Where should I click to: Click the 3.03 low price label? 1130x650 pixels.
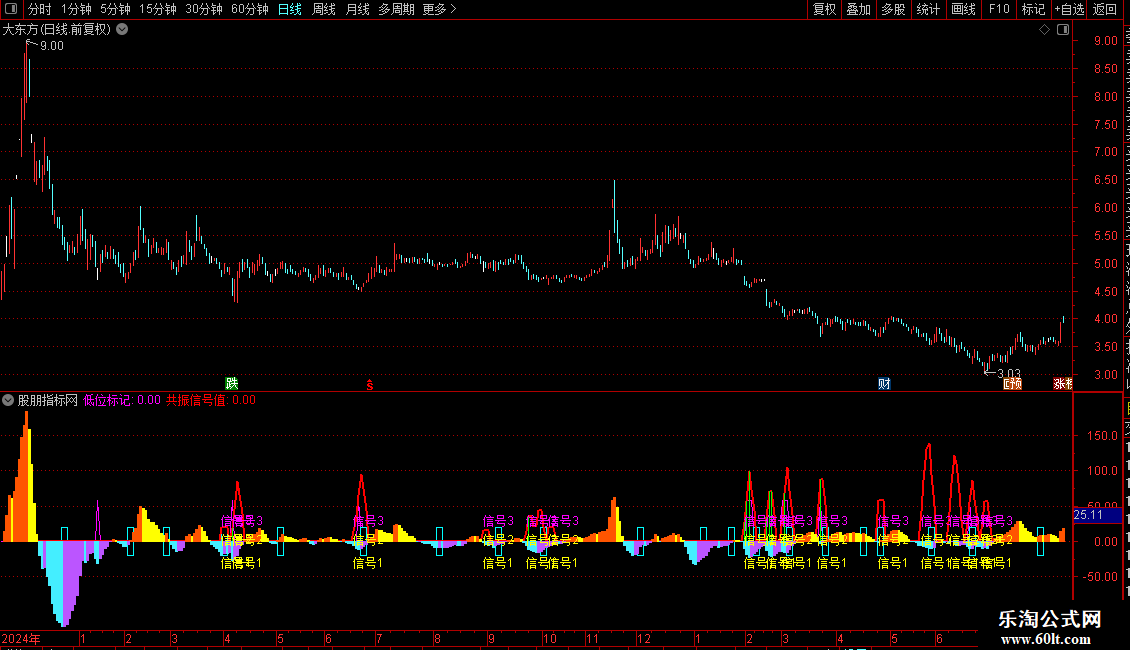(x=1008, y=374)
